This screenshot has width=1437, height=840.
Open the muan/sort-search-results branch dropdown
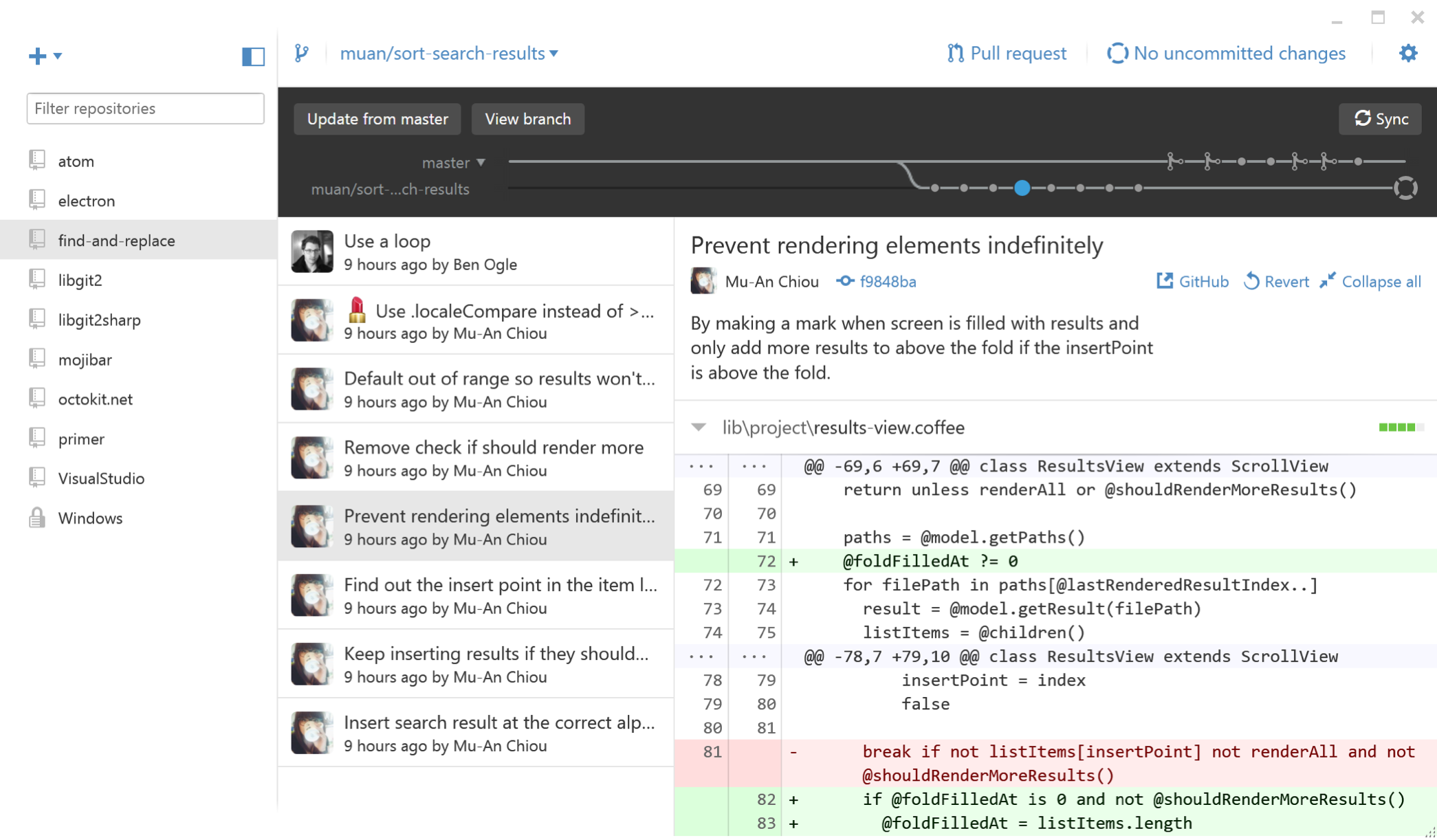tap(449, 53)
